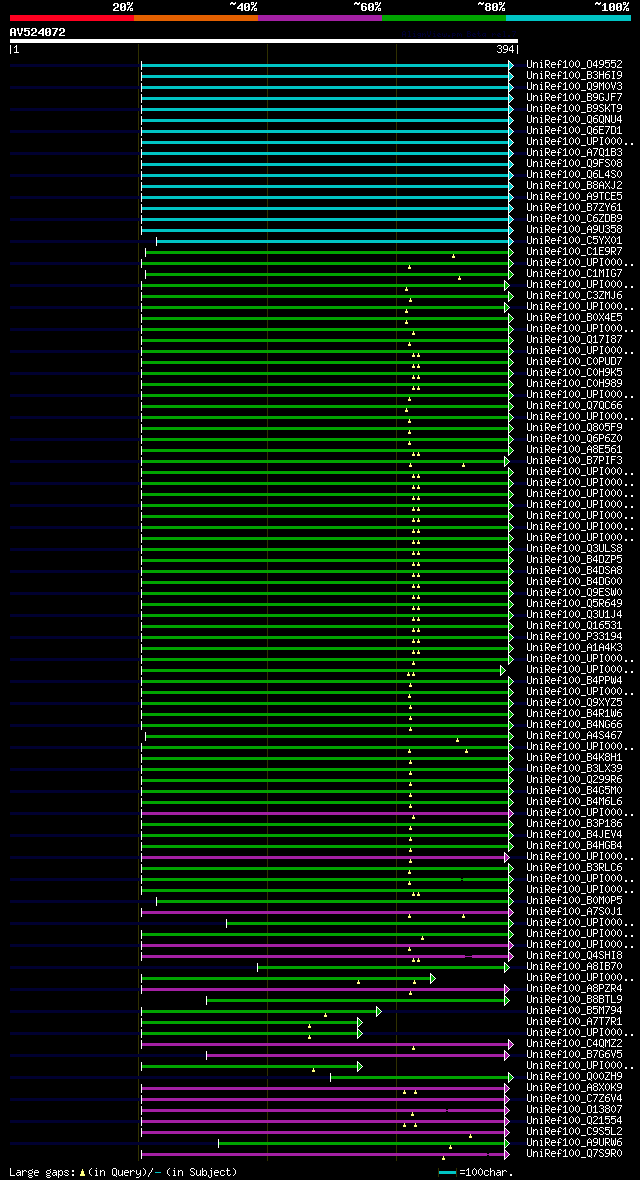Click the white query sequence bar

tap(264, 41)
